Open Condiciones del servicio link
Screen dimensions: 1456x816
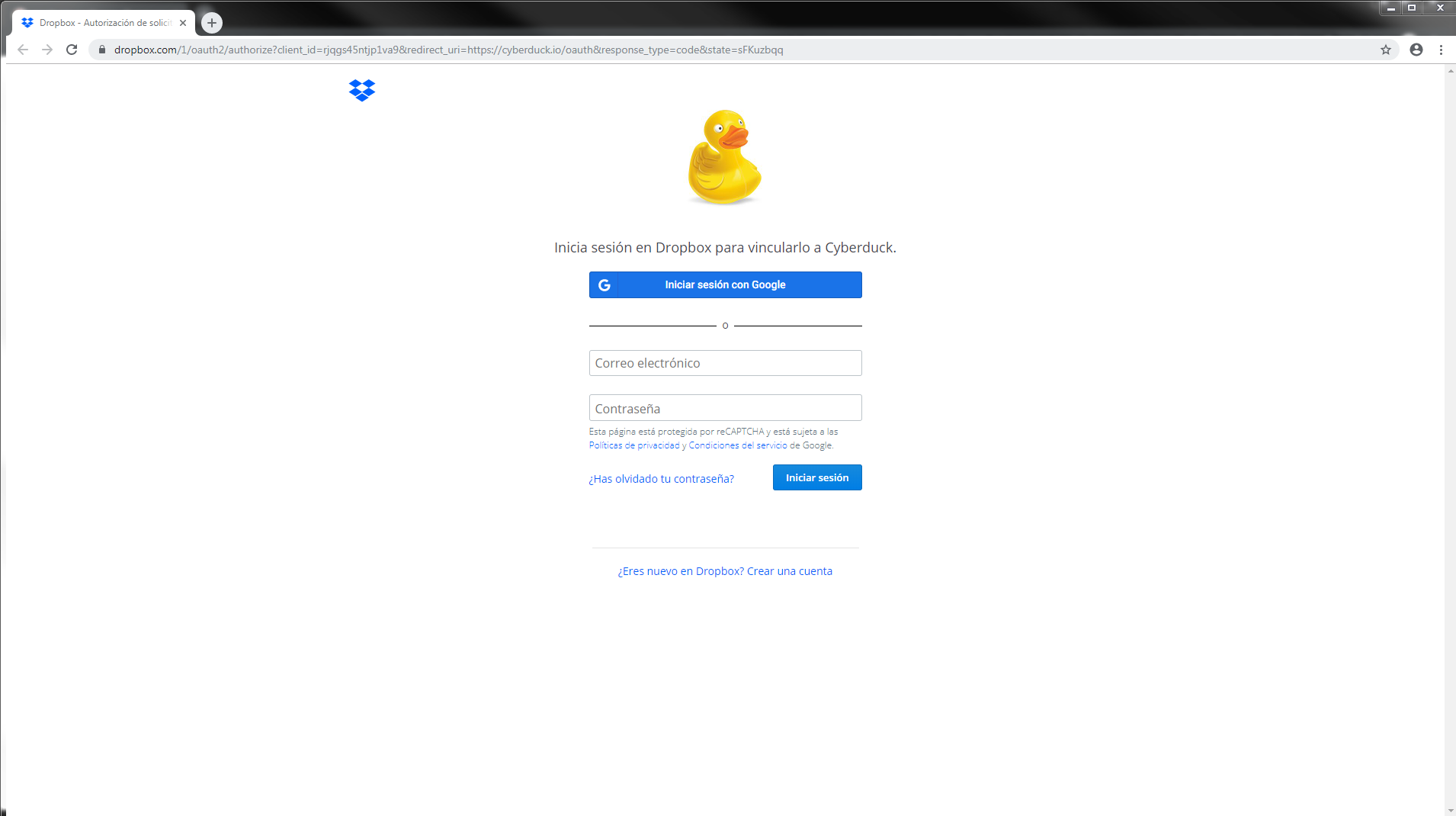pyautogui.click(x=738, y=445)
